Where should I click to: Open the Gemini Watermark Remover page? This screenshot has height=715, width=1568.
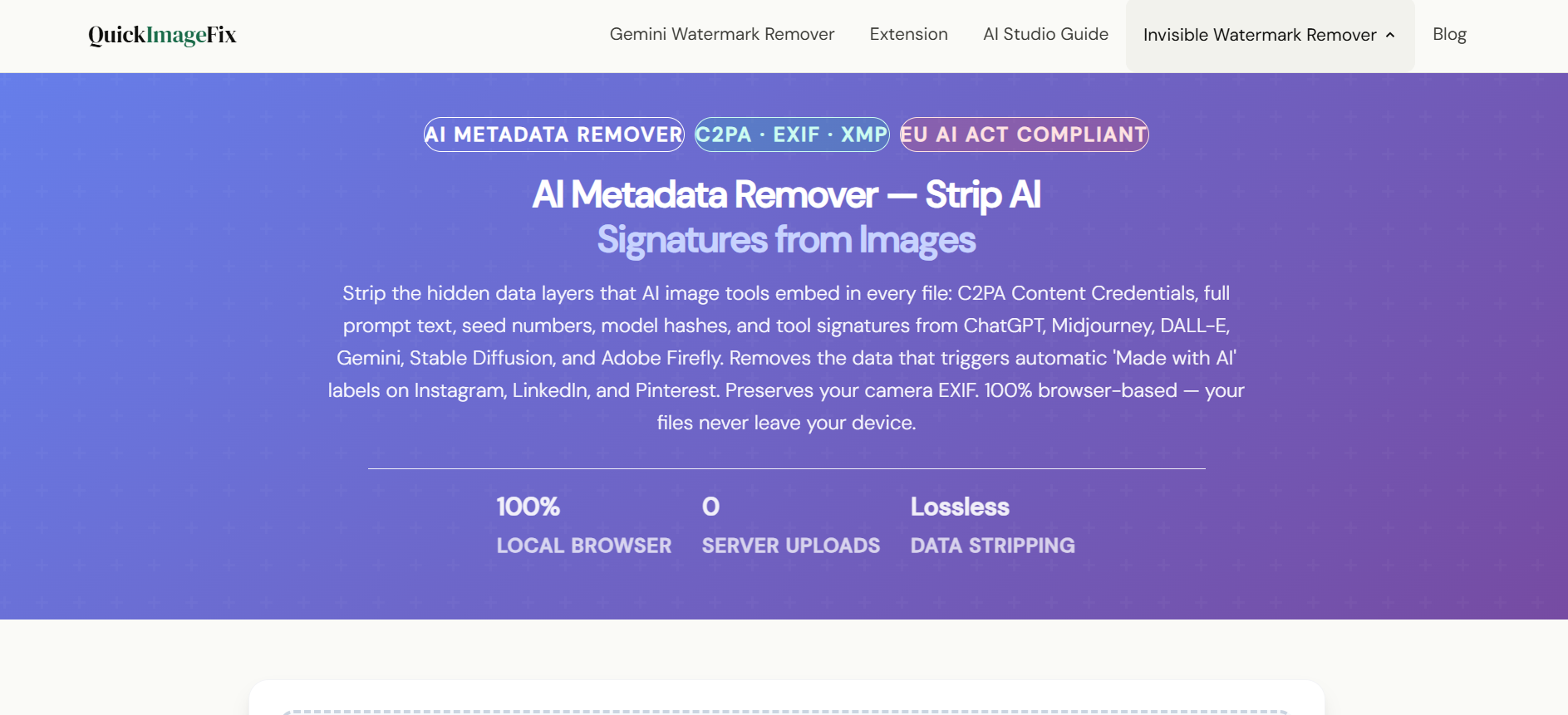(722, 34)
